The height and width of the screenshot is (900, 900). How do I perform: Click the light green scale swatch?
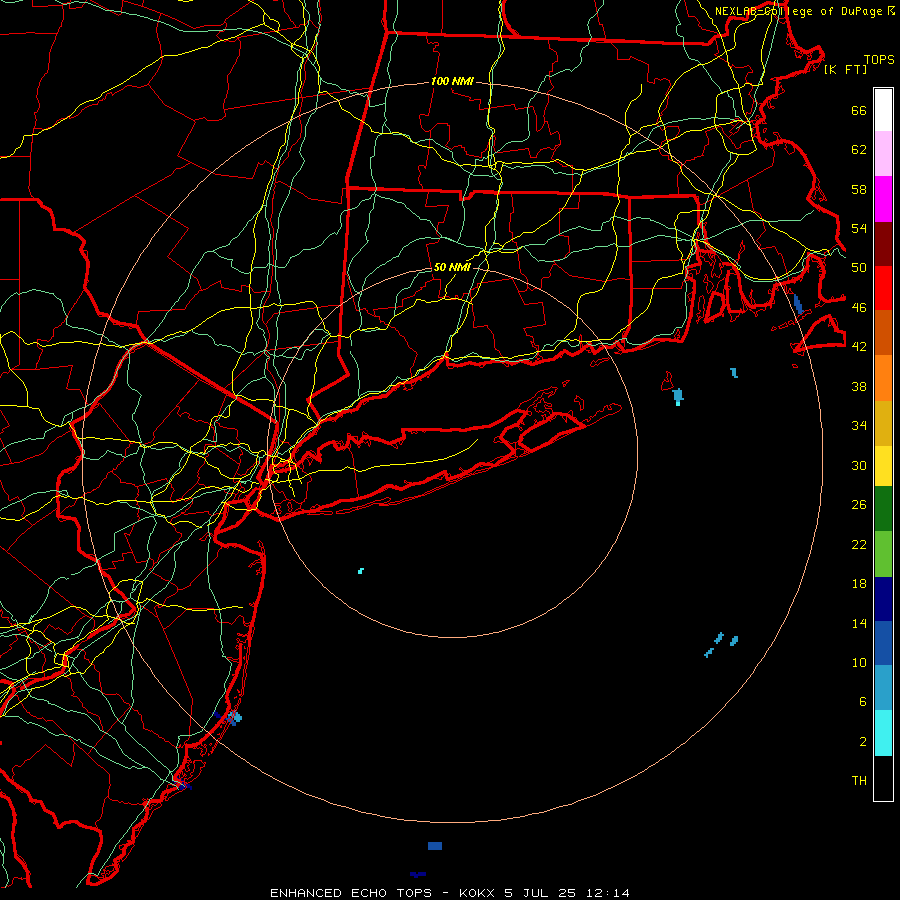coord(883,554)
